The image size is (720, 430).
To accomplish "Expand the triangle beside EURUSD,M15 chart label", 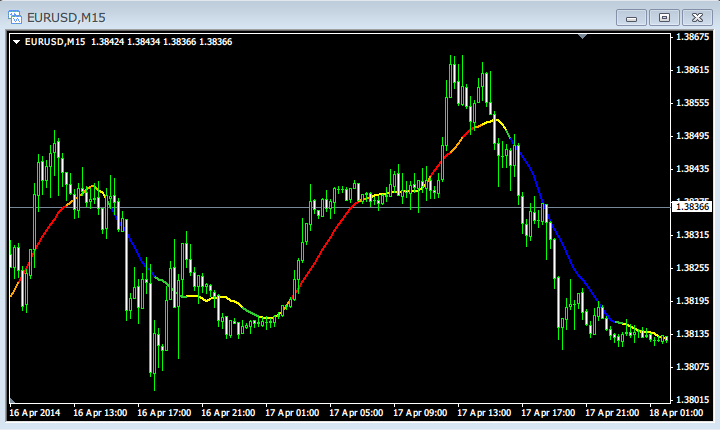I will tap(18, 42).
